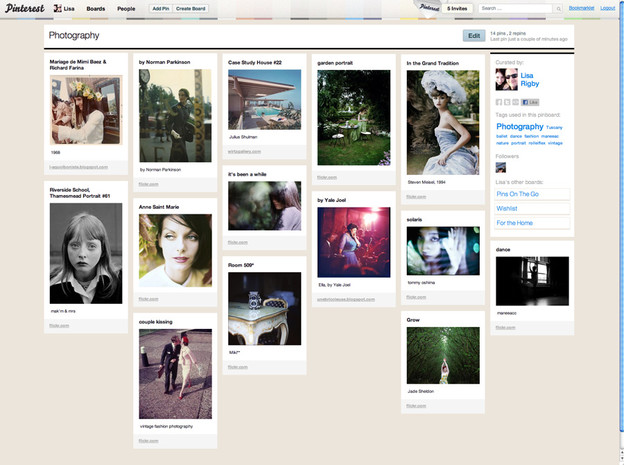Open the People menu
The width and height of the screenshot is (624, 465).
(126, 8)
